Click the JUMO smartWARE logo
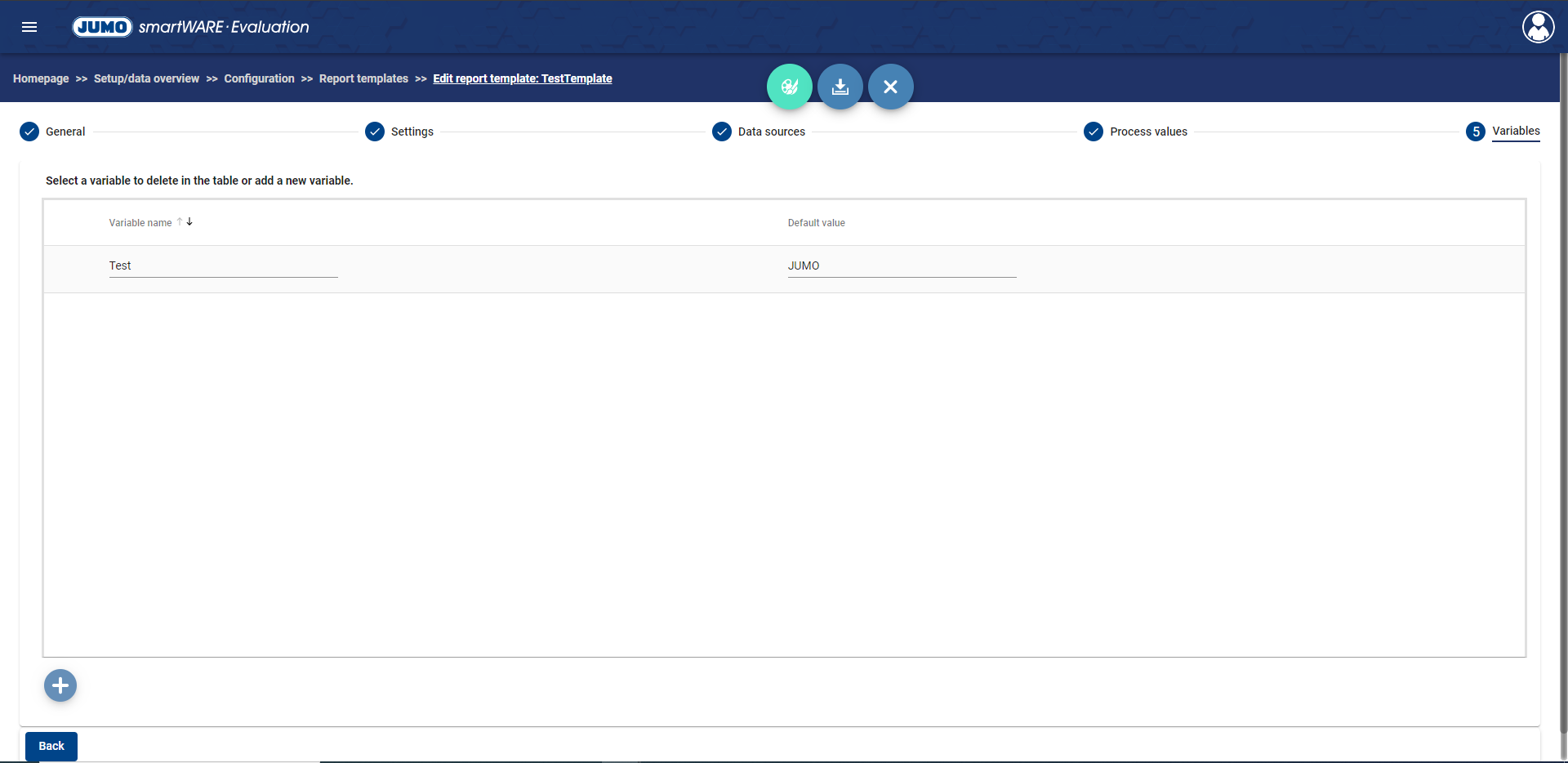This screenshot has height=763, width=1568. click(x=191, y=27)
